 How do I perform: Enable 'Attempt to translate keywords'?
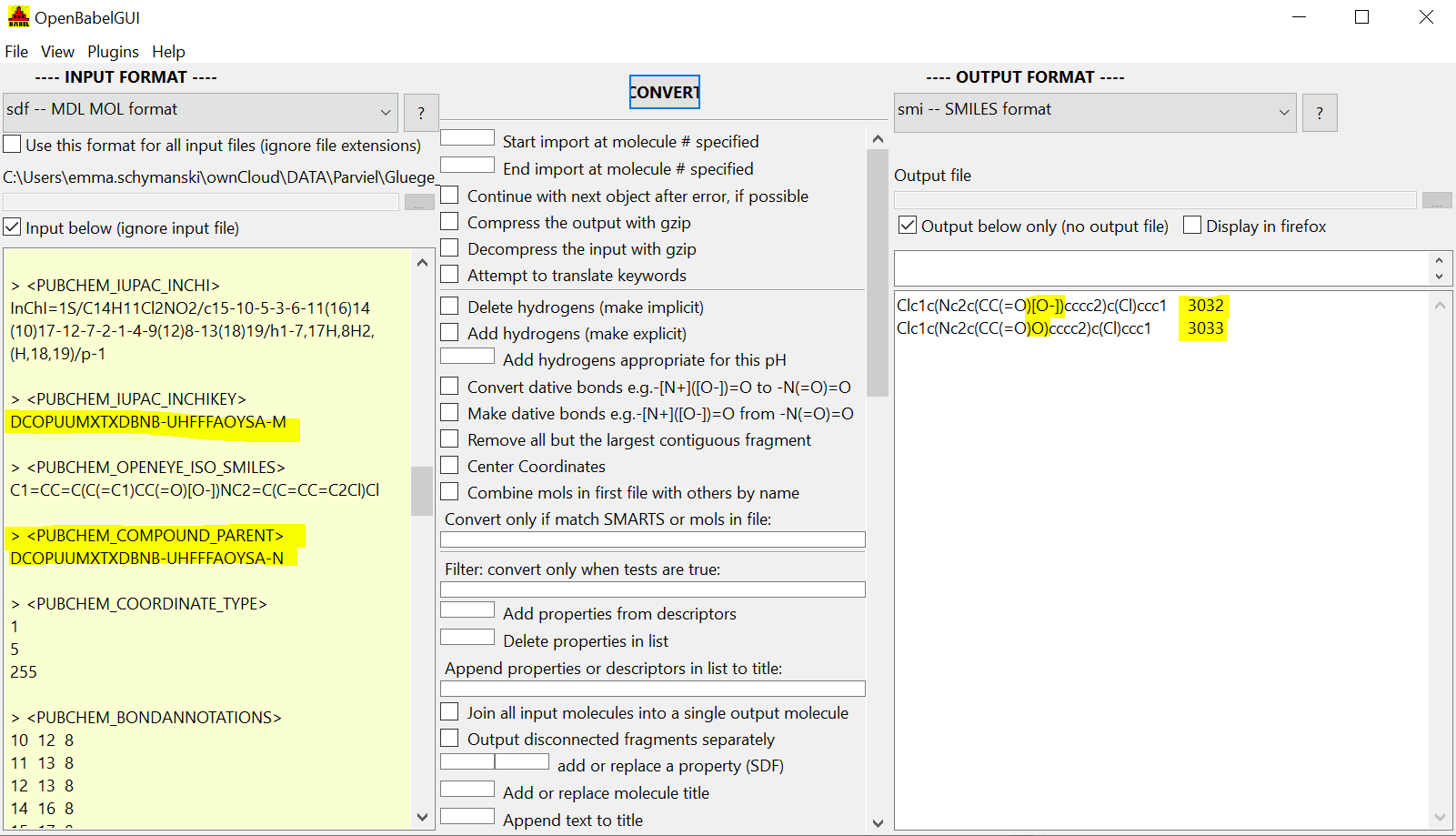click(449, 275)
